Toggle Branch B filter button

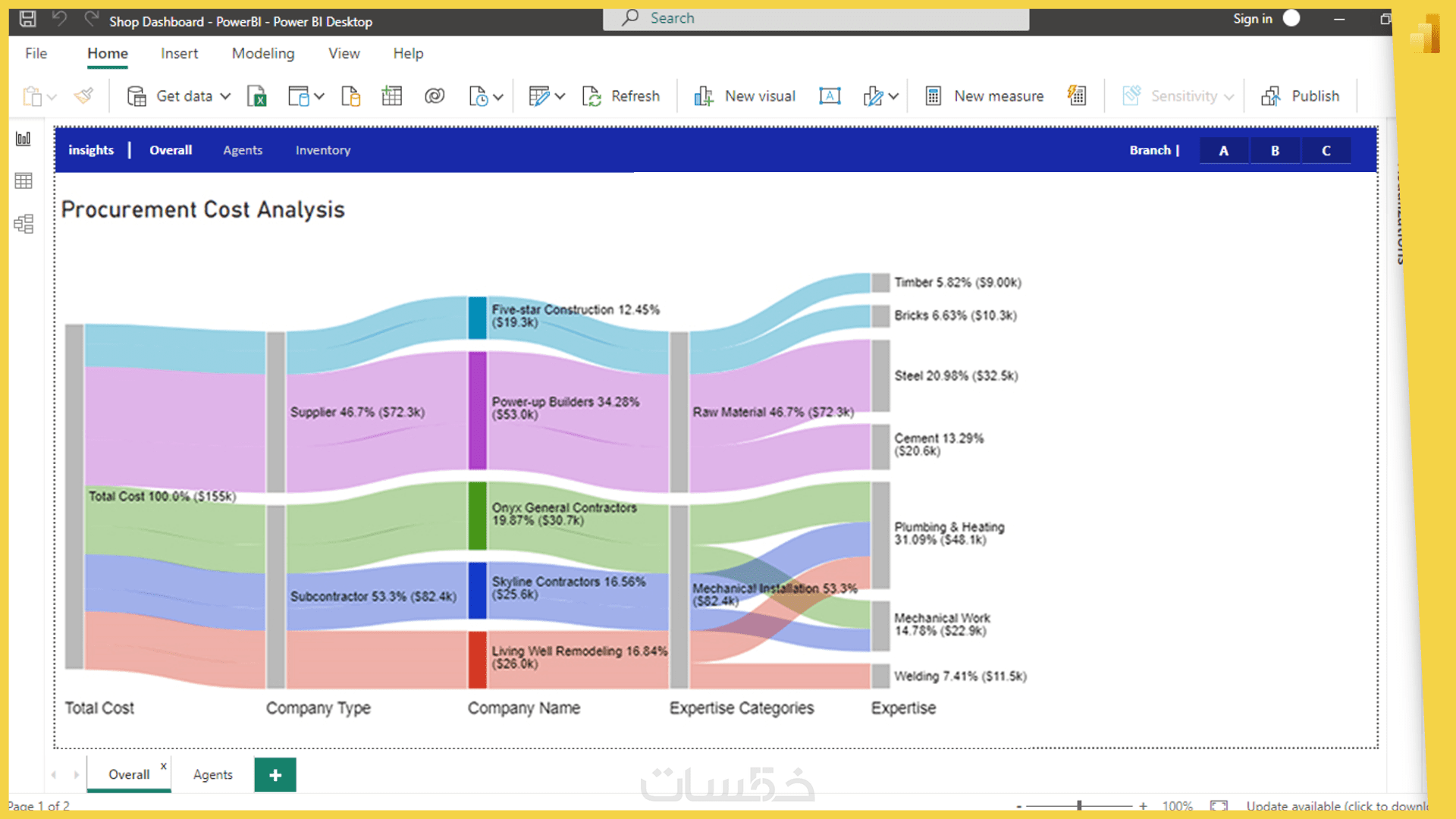point(1276,150)
